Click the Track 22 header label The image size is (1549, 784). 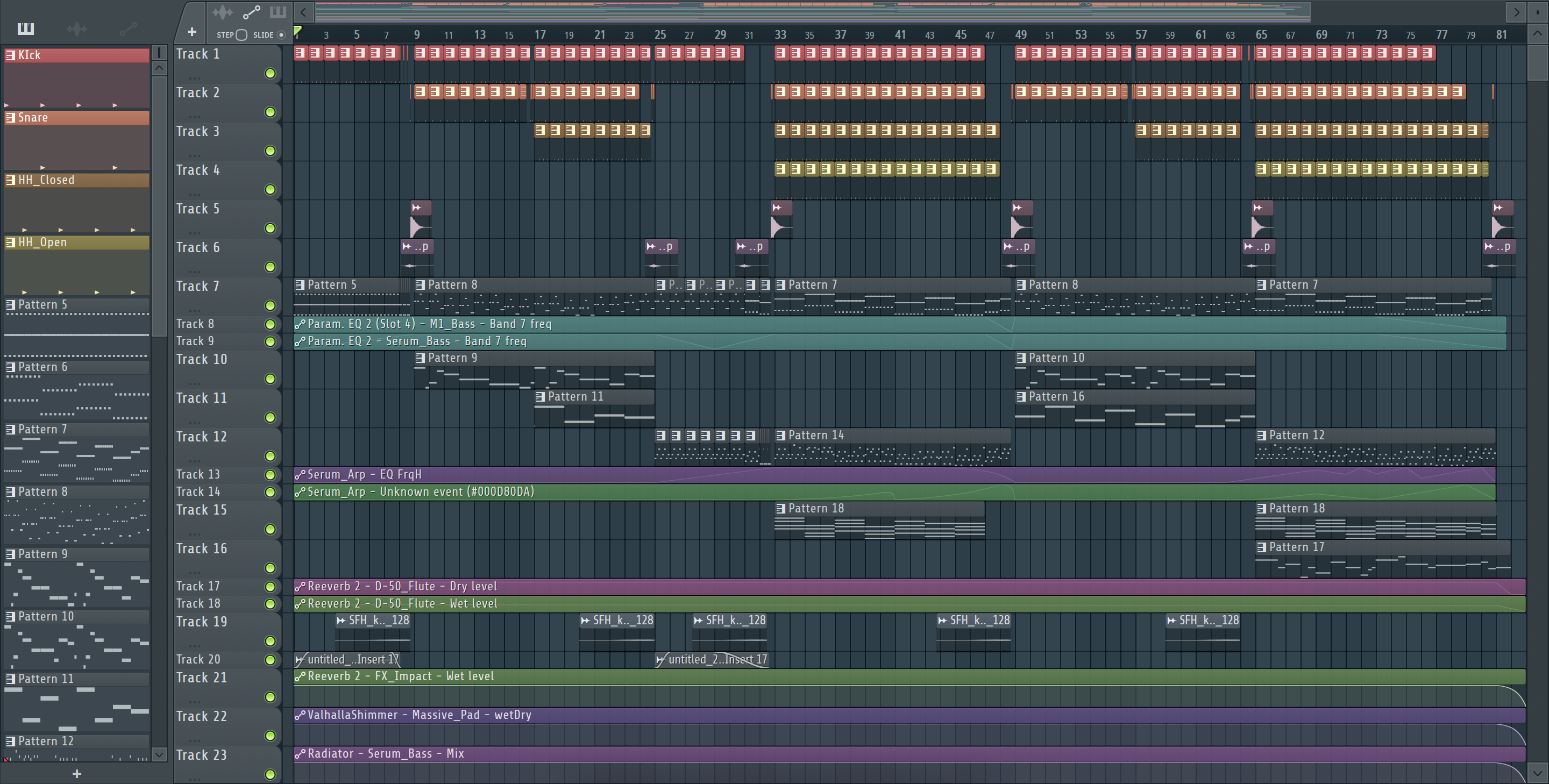point(202,717)
